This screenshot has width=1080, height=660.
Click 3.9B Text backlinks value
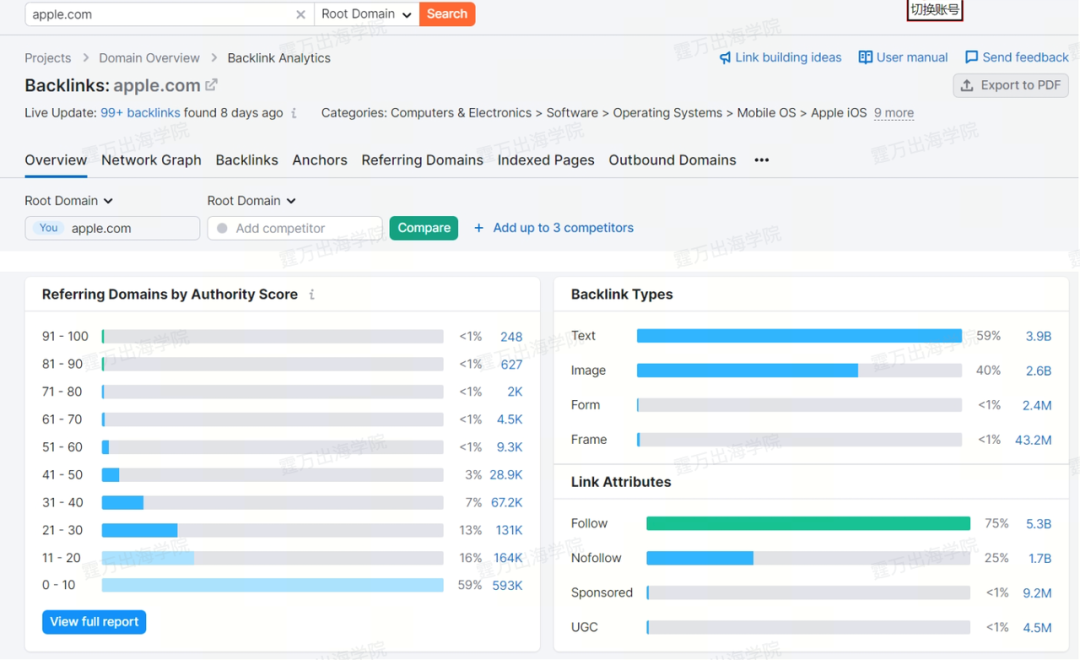[1038, 336]
